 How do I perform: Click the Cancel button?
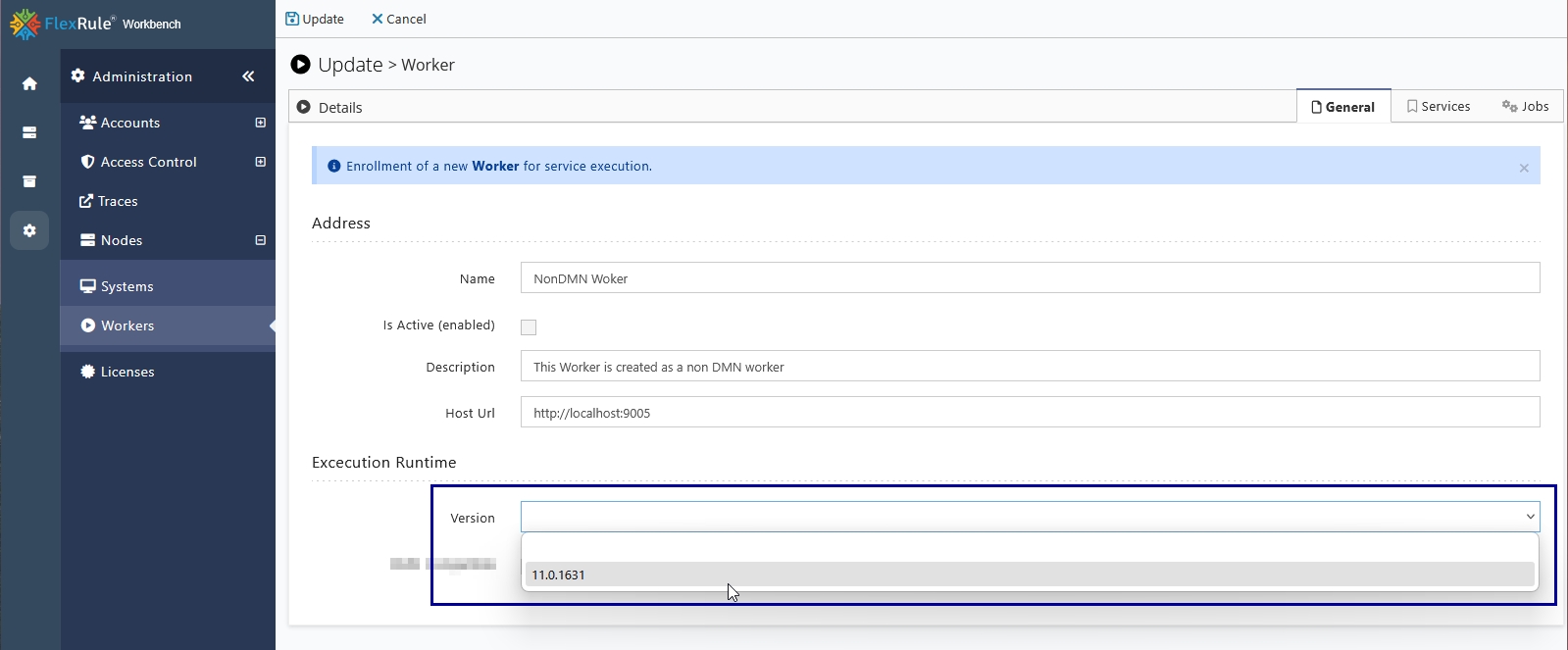(398, 19)
